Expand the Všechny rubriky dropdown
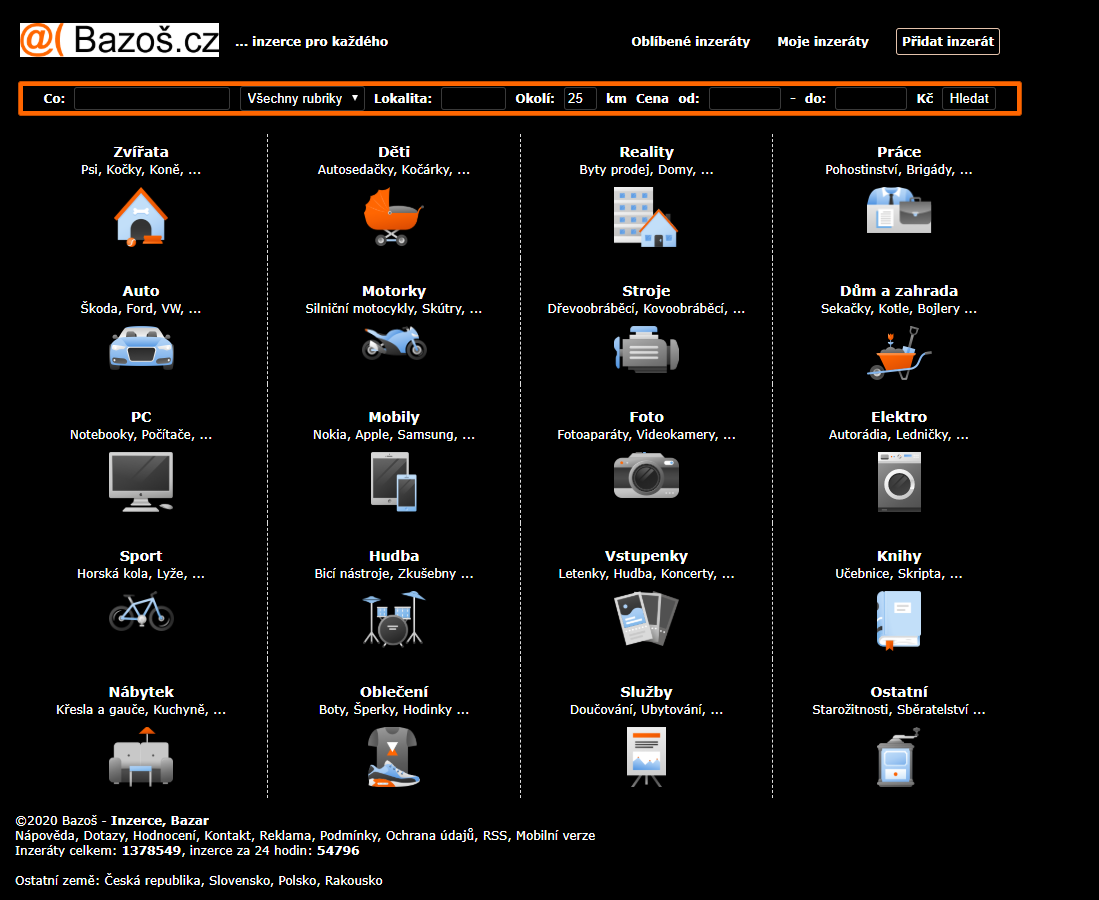 [x=301, y=98]
